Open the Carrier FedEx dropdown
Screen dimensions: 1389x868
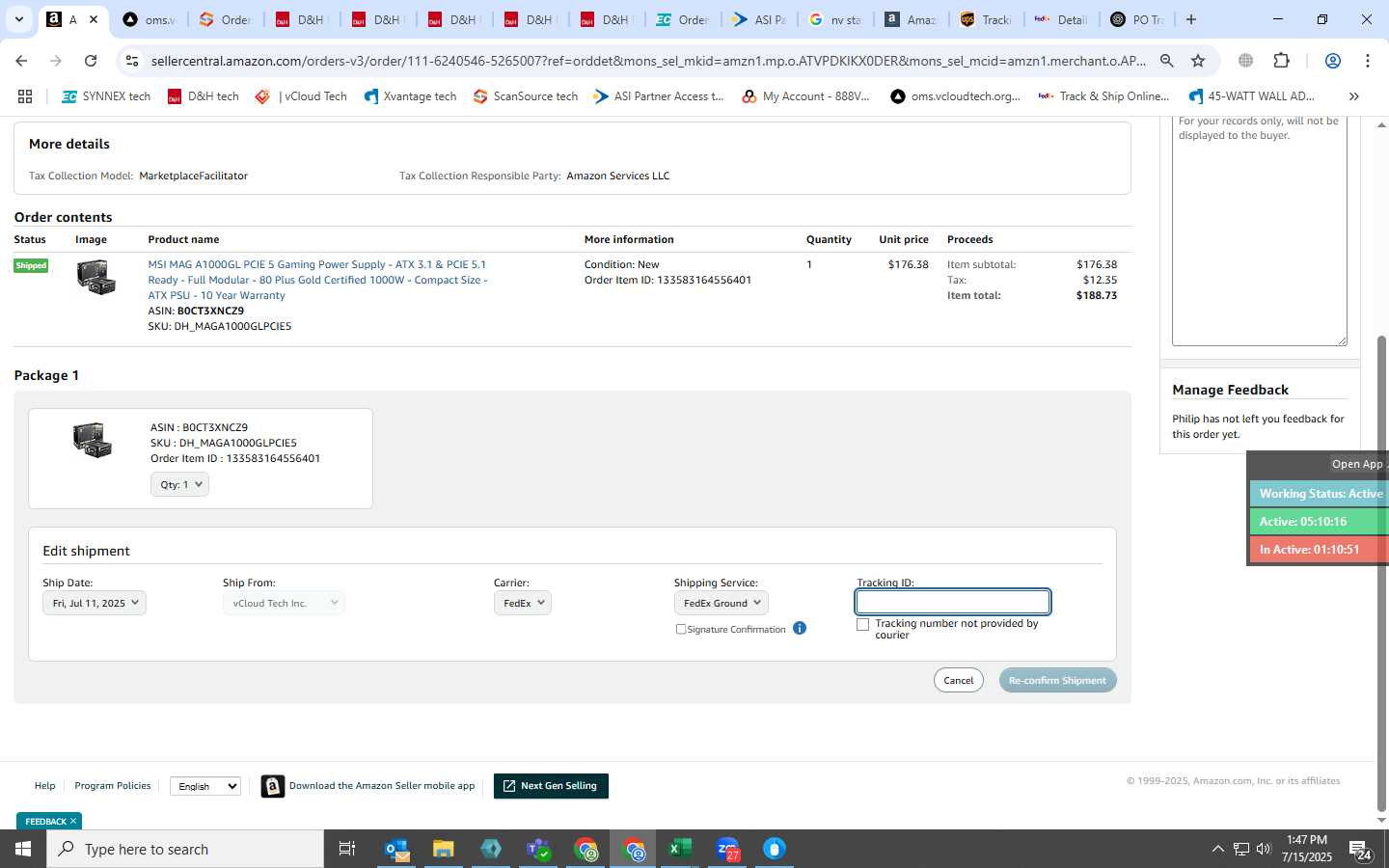tap(522, 603)
